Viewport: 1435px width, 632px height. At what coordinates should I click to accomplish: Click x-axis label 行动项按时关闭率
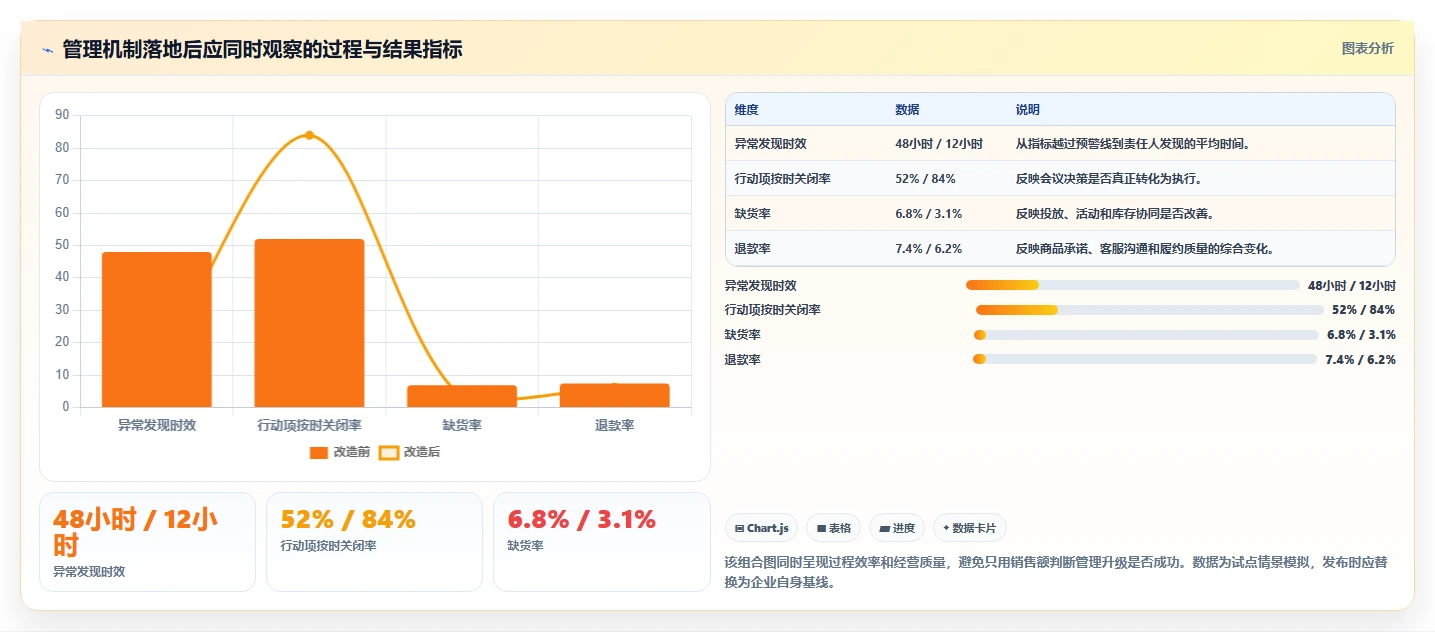click(x=309, y=425)
